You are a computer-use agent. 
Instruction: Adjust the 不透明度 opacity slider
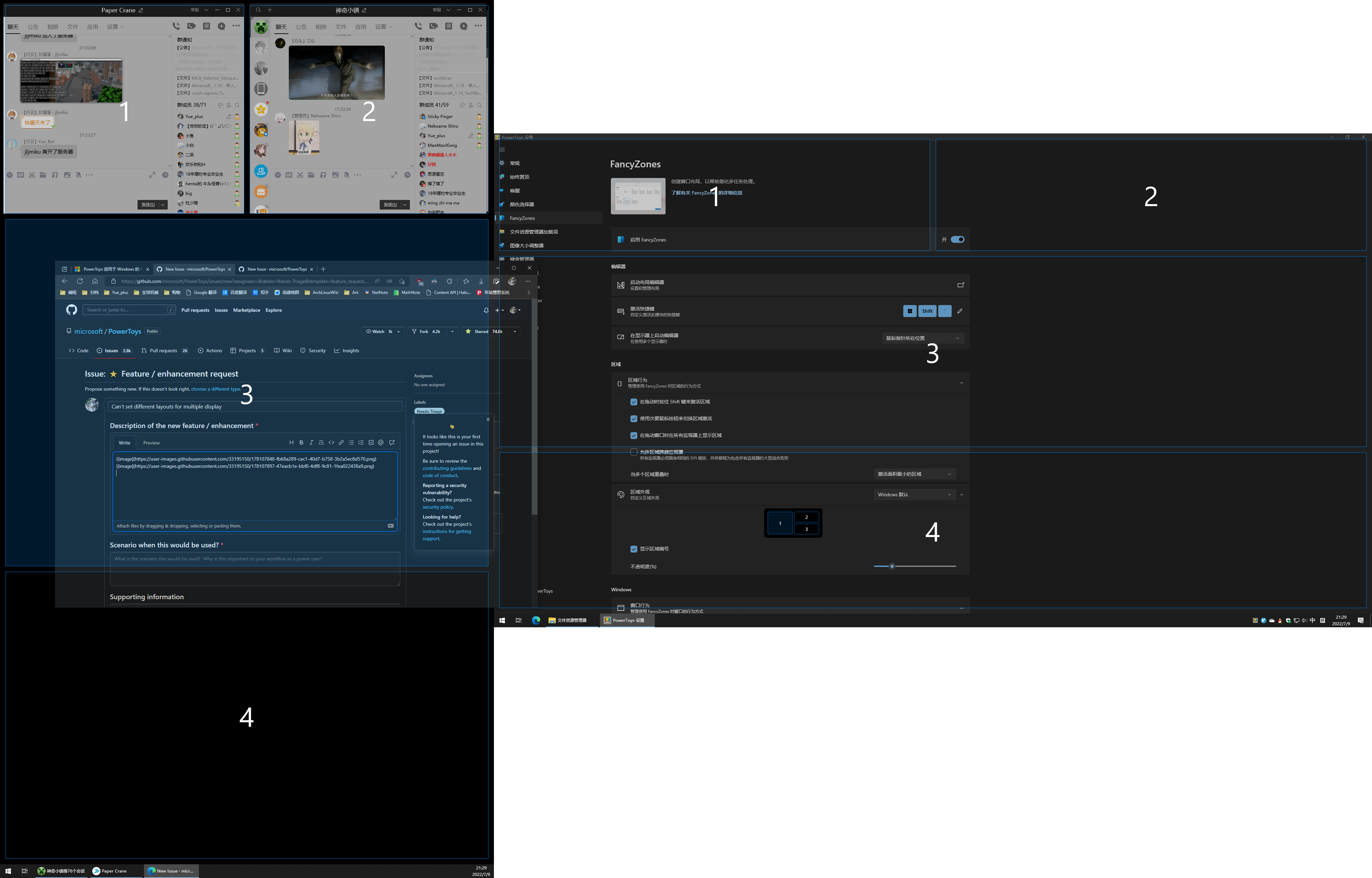pos(892,566)
